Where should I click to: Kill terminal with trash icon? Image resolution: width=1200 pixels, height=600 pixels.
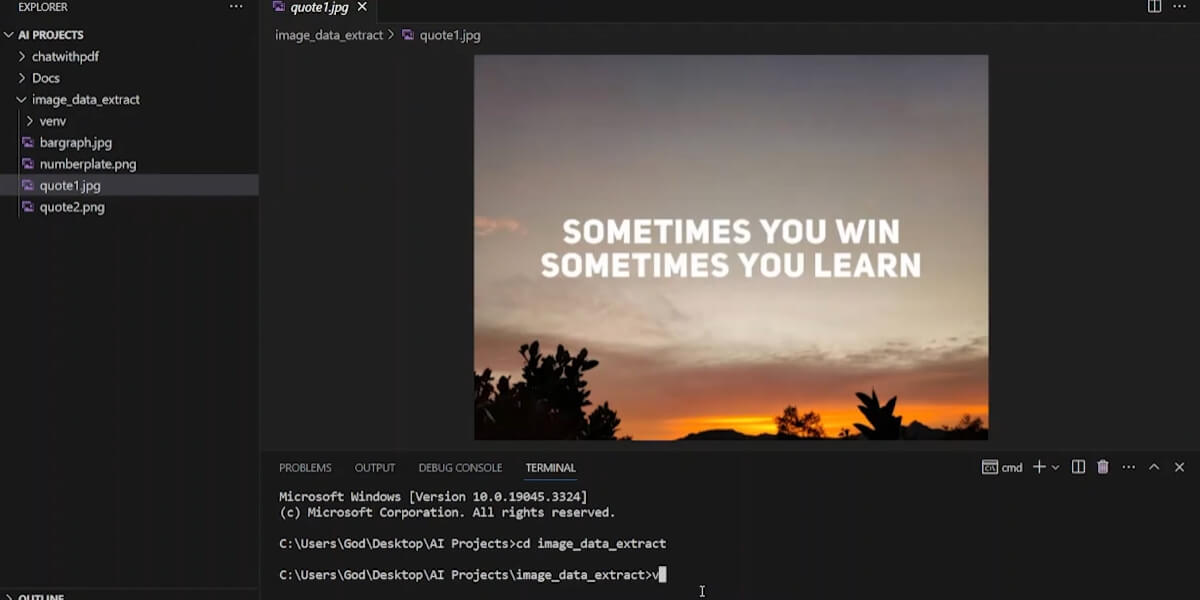pos(1103,467)
